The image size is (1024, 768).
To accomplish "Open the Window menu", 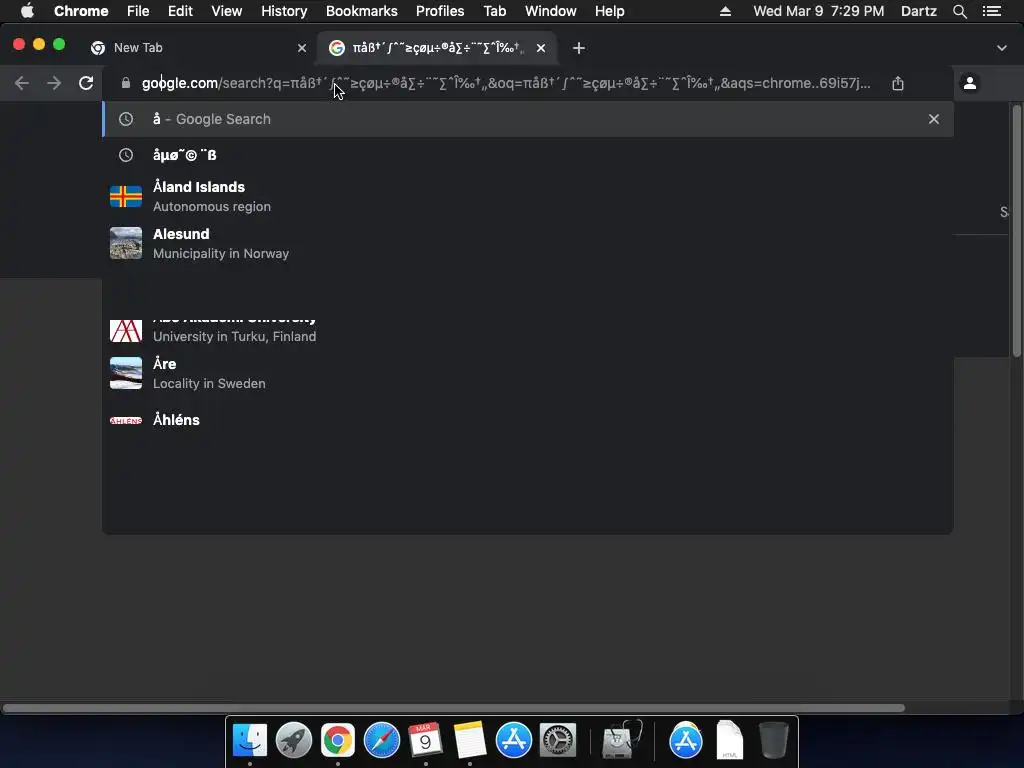I will (x=551, y=11).
